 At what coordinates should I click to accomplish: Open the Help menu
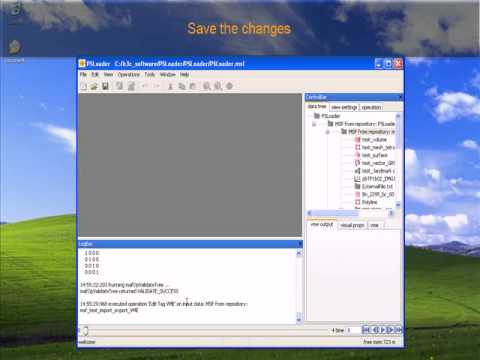tap(185, 74)
